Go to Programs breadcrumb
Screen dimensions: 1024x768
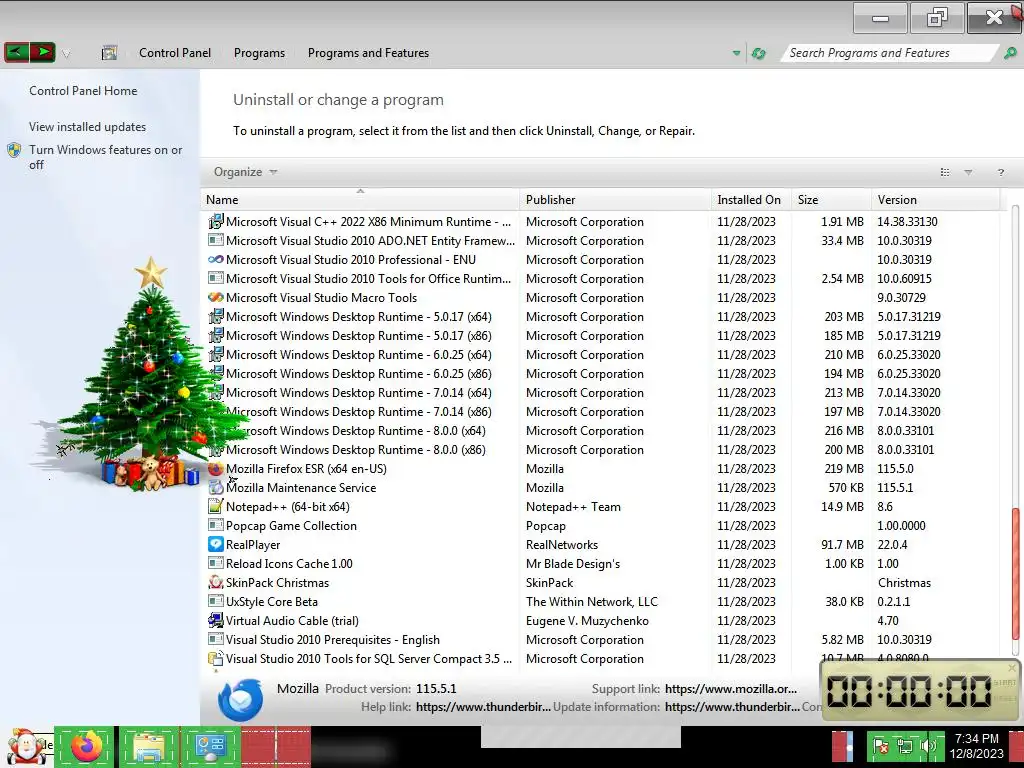(x=259, y=53)
